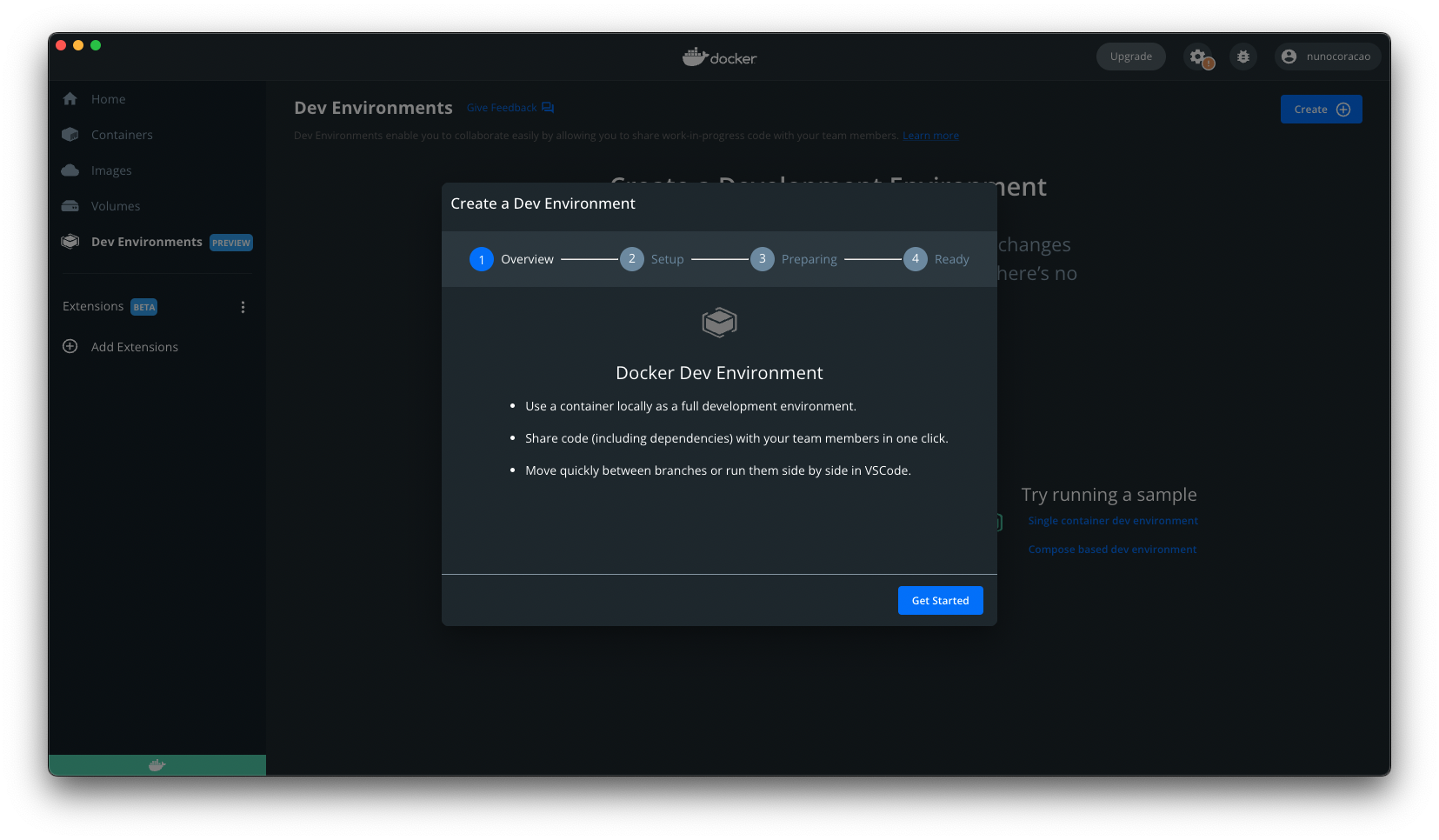This screenshot has width=1439, height=840.
Task: Open the Extensions three-dot menu
Action: [x=243, y=307]
